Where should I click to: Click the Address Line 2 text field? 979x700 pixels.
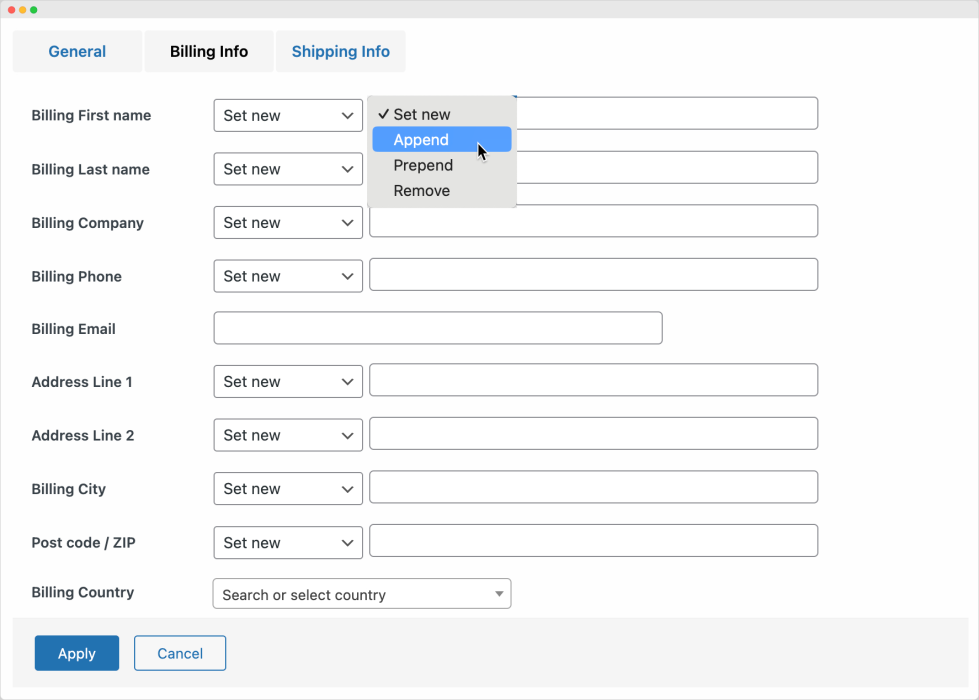[x=593, y=435]
